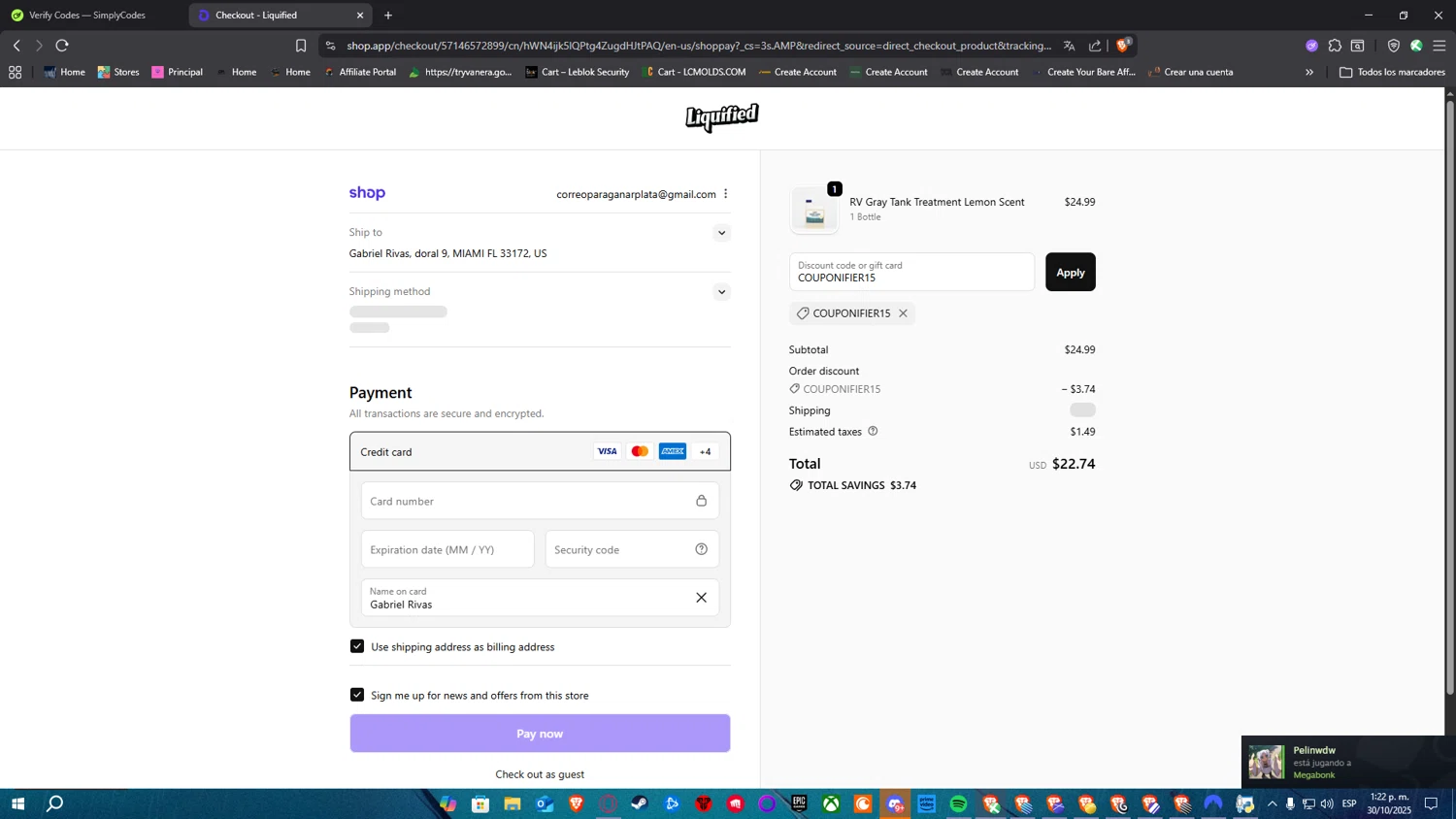Open the account options three-dot menu

tap(725, 194)
